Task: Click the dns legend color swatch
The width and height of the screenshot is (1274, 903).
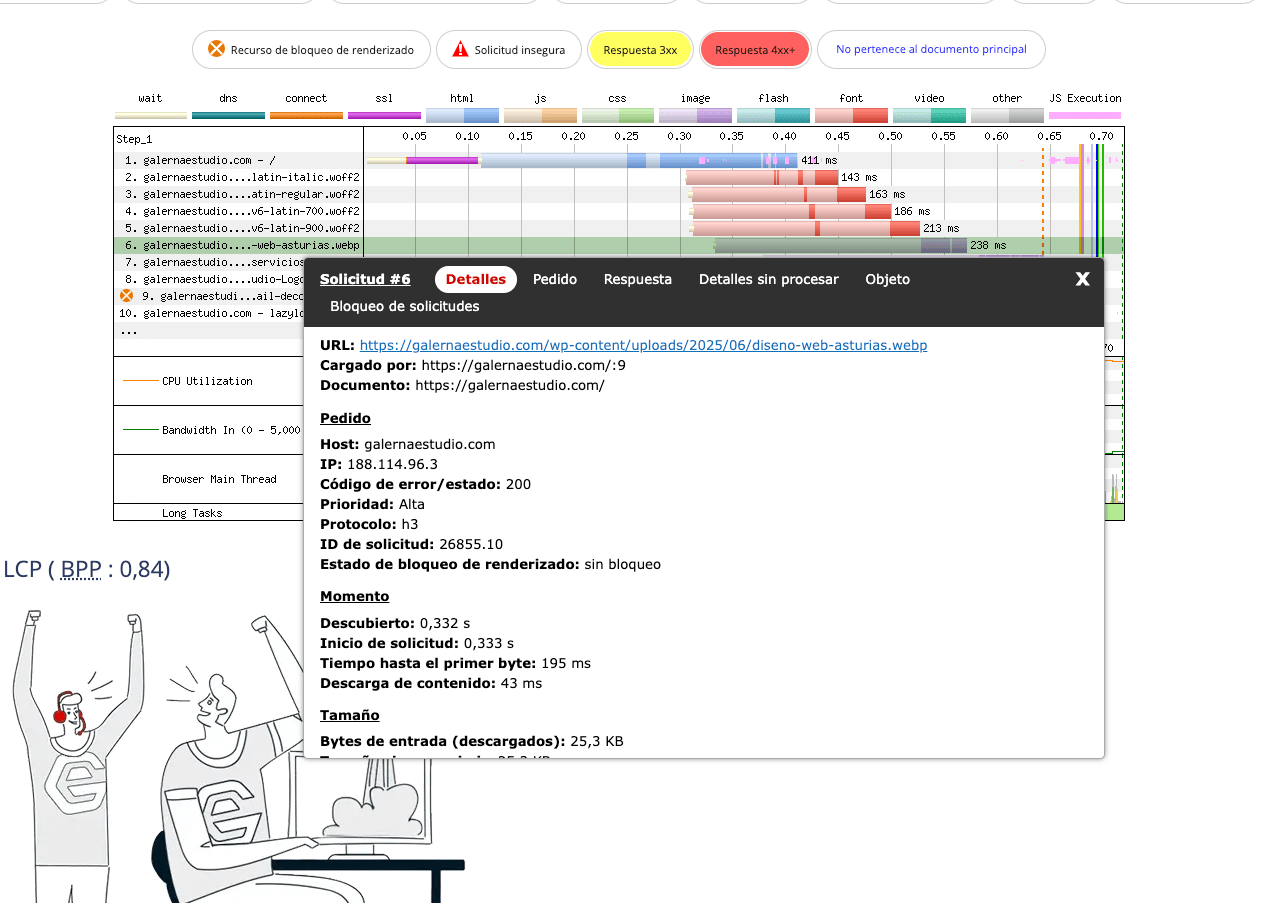Action: pos(228,115)
